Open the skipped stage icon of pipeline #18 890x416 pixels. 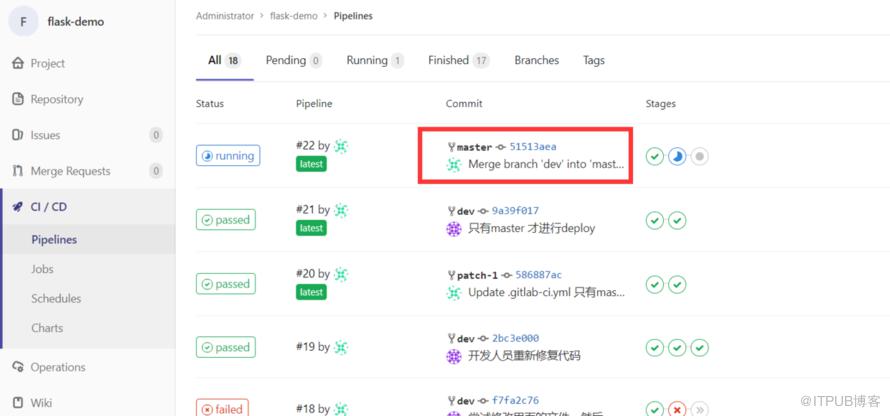click(x=699, y=409)
